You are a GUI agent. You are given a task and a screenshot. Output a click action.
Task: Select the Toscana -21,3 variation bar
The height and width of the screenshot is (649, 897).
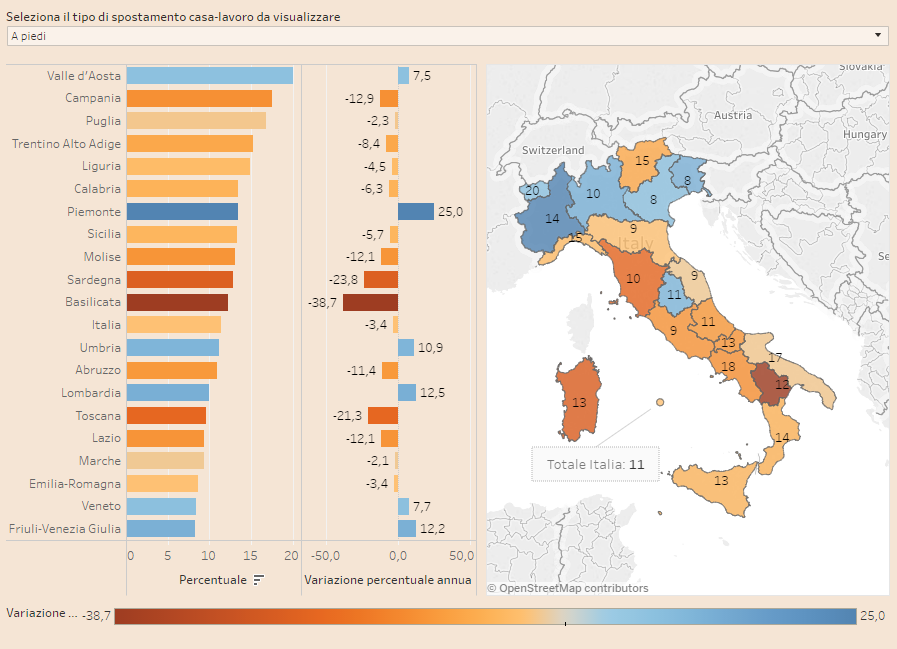point(382,416)
